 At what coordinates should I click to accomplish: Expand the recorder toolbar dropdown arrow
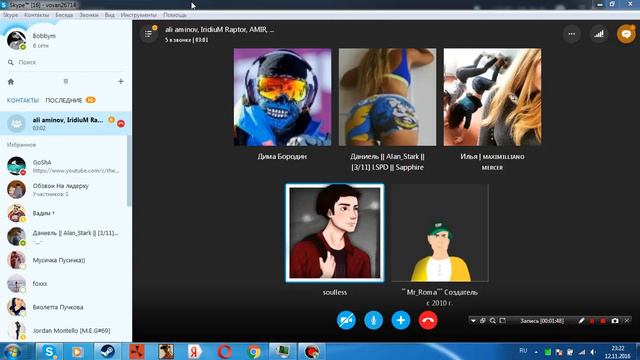click(473, 321)
